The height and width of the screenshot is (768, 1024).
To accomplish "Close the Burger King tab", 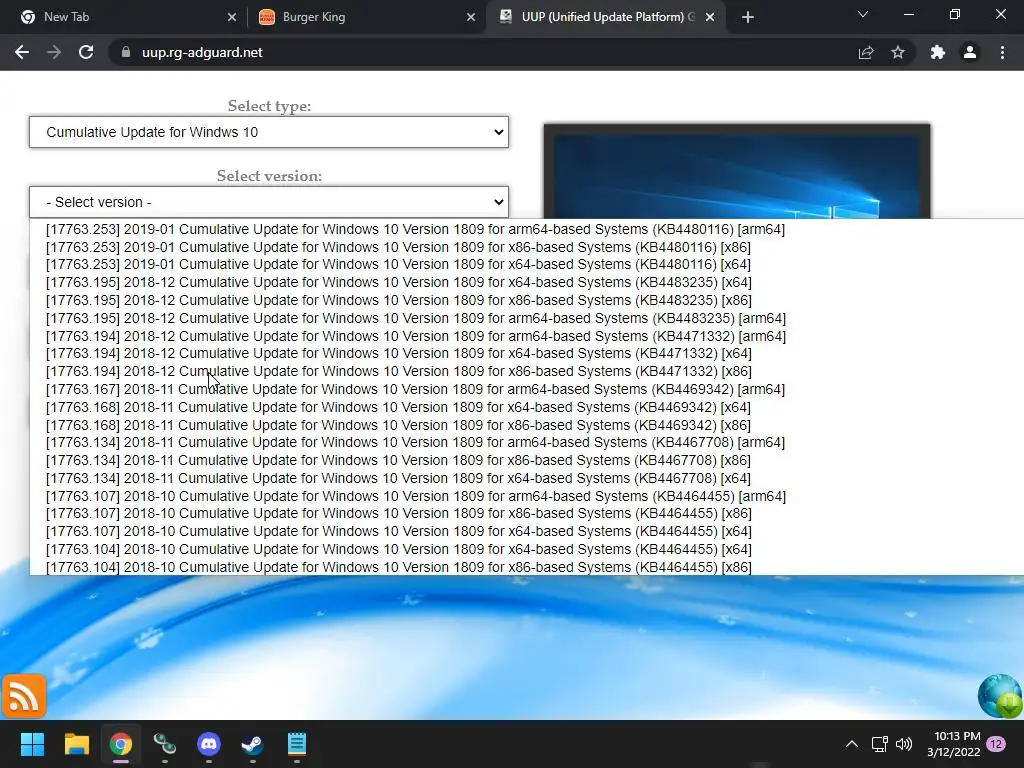I will [x=471, y=17].
